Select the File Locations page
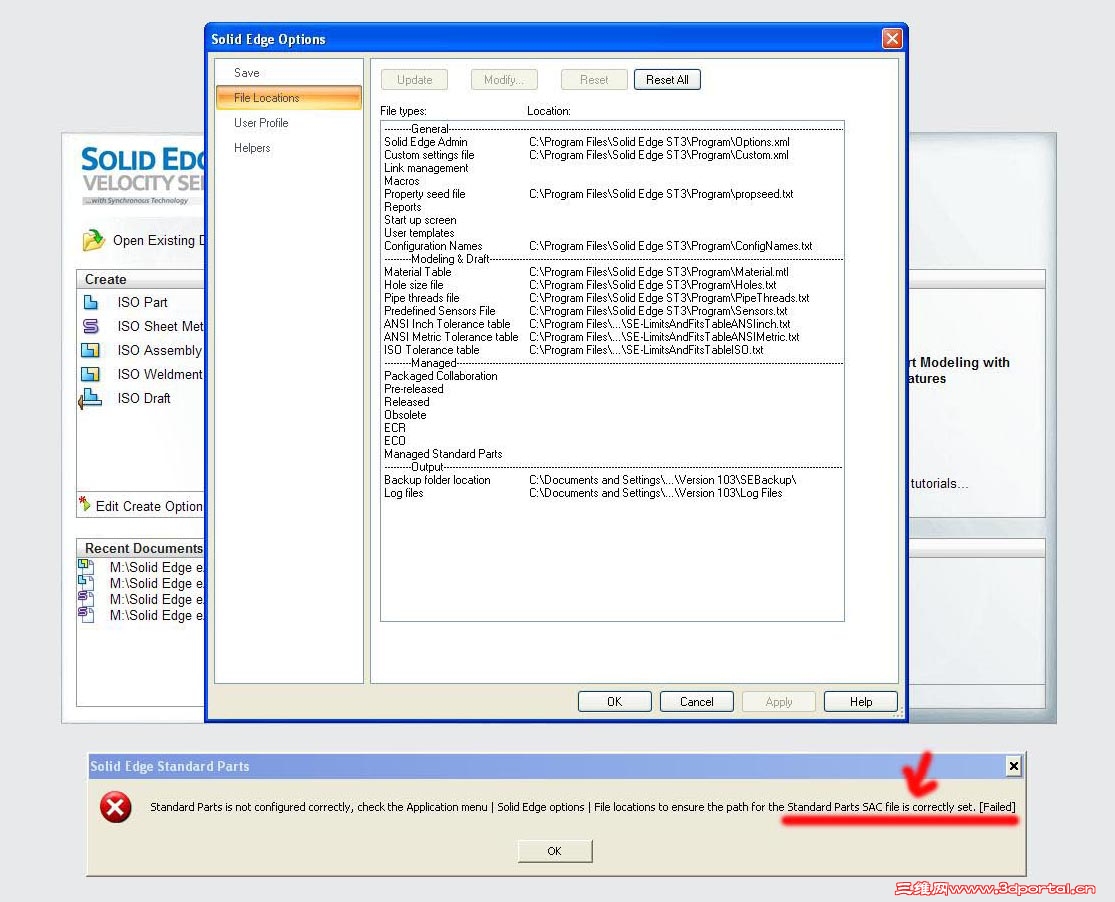 pyautogui.click(x=289, y=97)
